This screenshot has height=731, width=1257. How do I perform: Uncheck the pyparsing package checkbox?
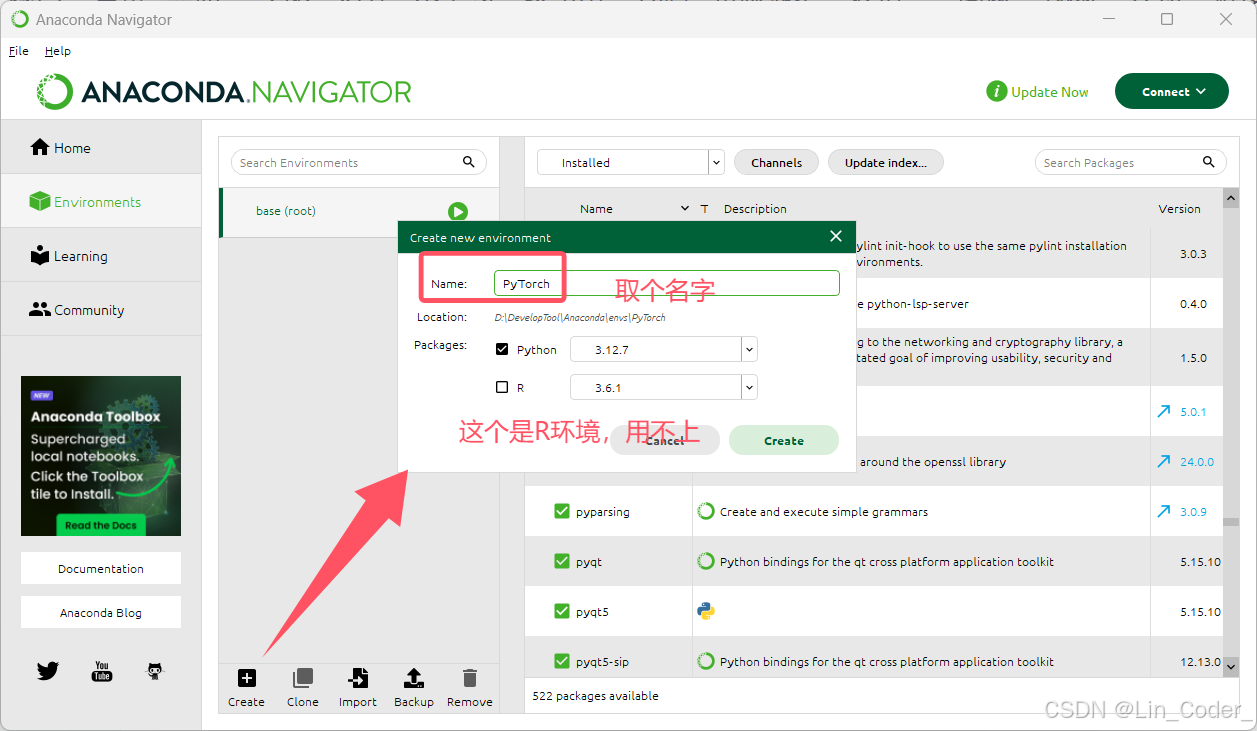click(x=562, y=511)
